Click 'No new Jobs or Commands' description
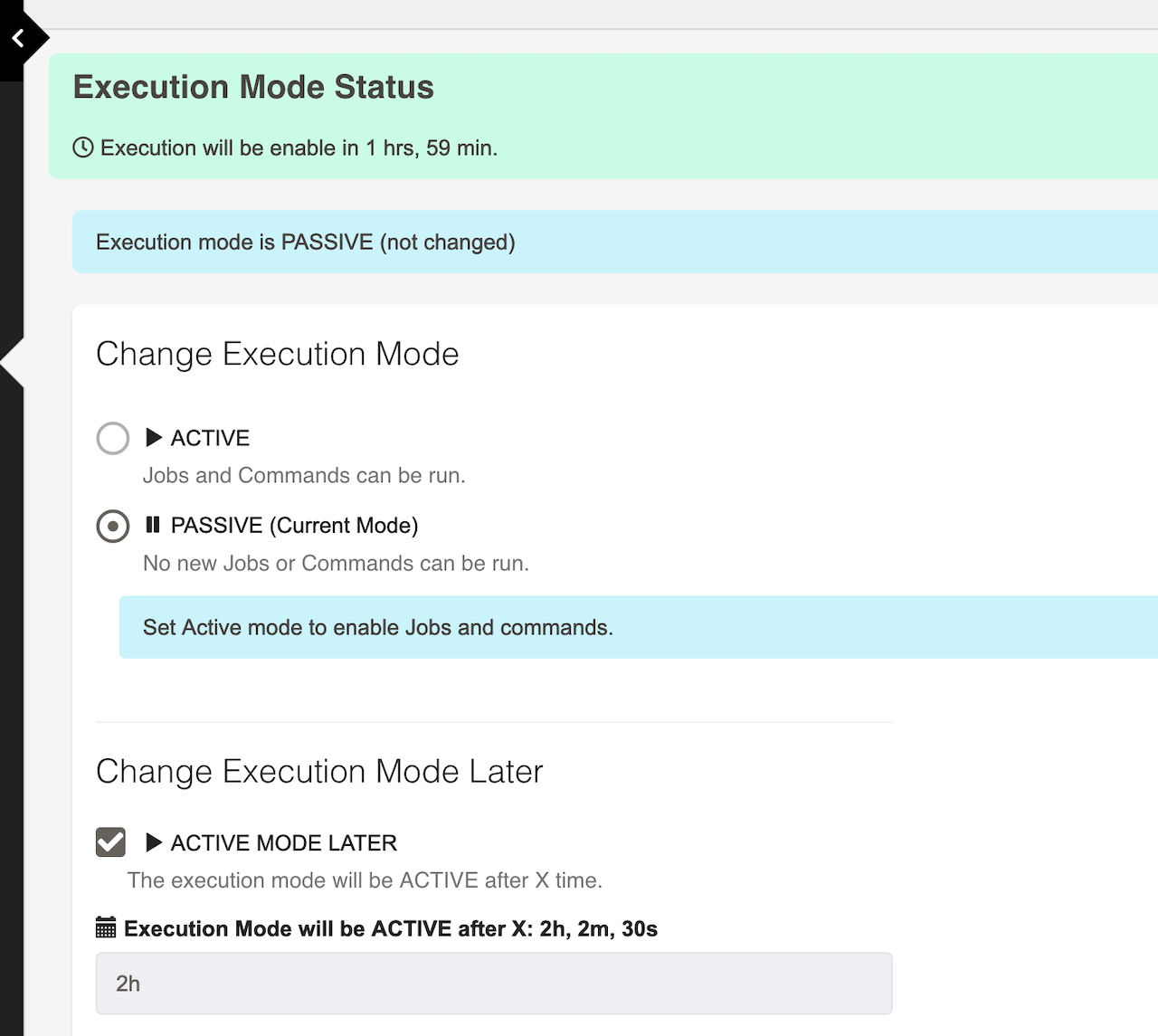Viewport: 1158px width, 1036px height. (x=336, y=564)
